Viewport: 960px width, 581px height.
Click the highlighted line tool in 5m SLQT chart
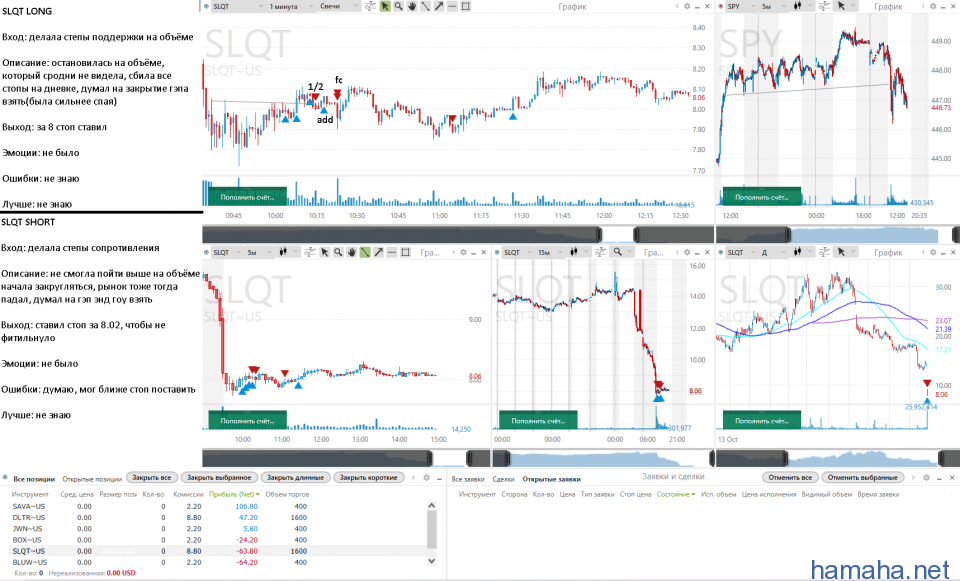366,252
